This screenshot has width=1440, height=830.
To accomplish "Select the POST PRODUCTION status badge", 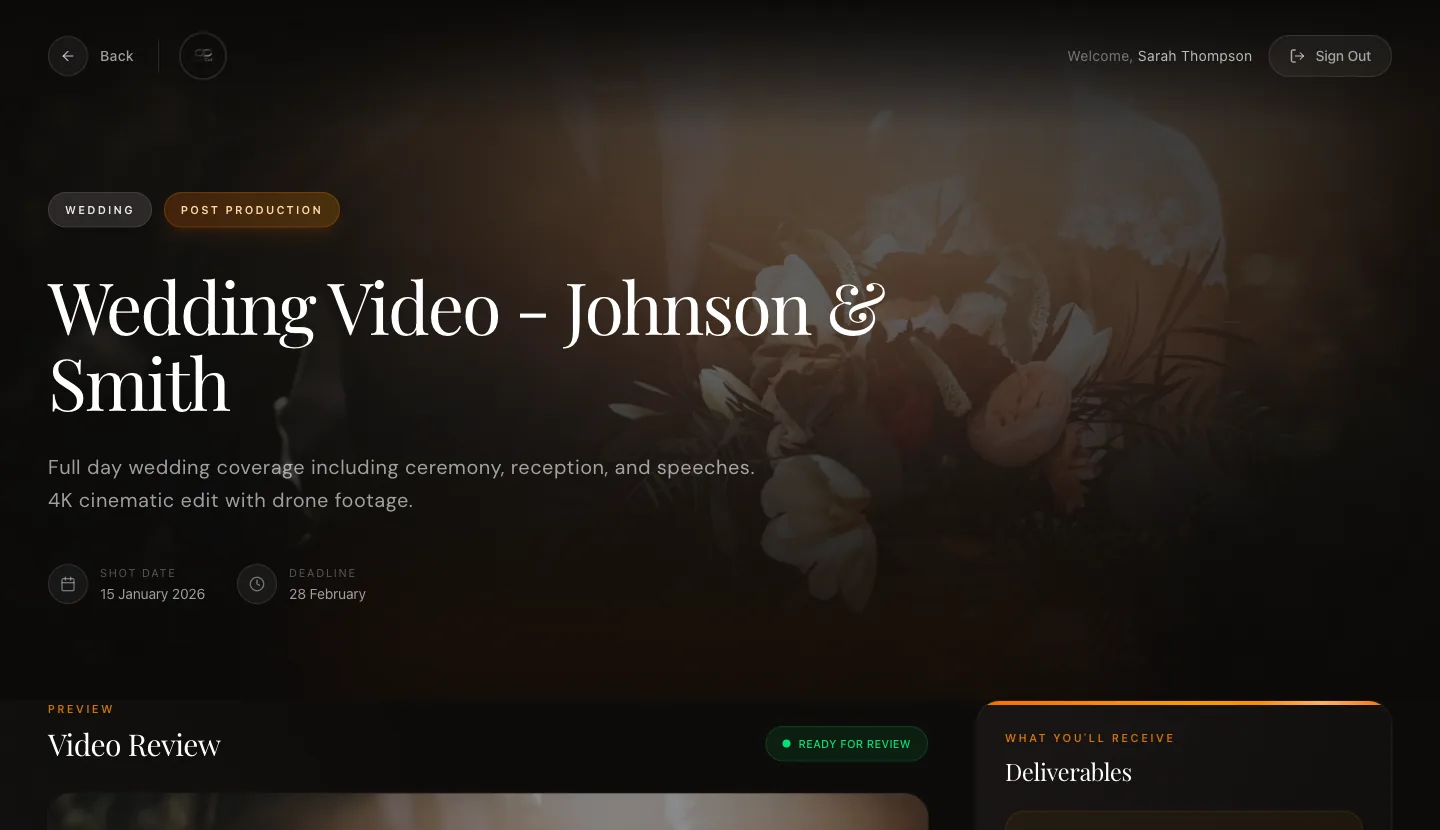I will (x=252, y=210).
